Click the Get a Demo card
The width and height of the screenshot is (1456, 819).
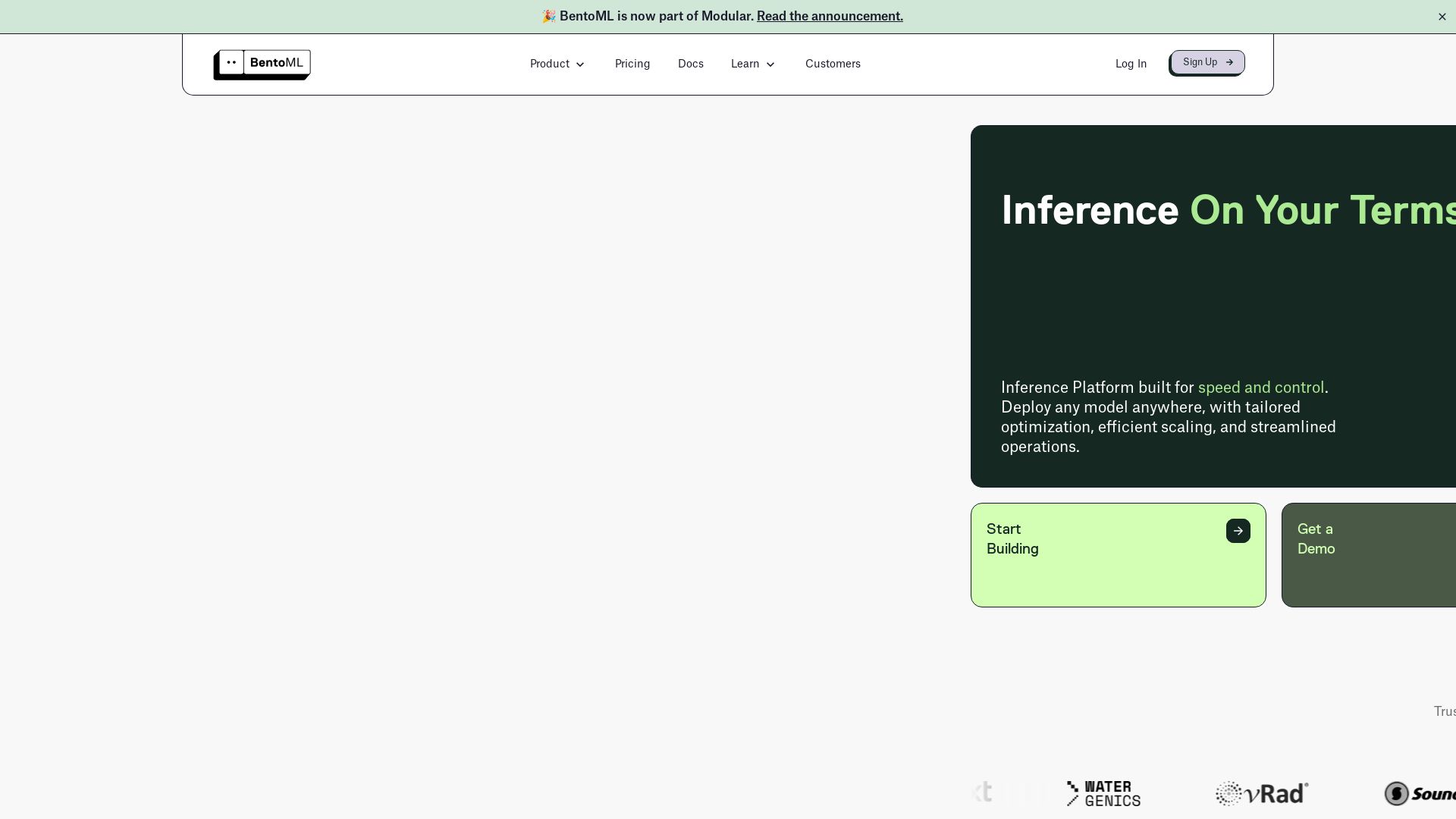click(1369, 555)
